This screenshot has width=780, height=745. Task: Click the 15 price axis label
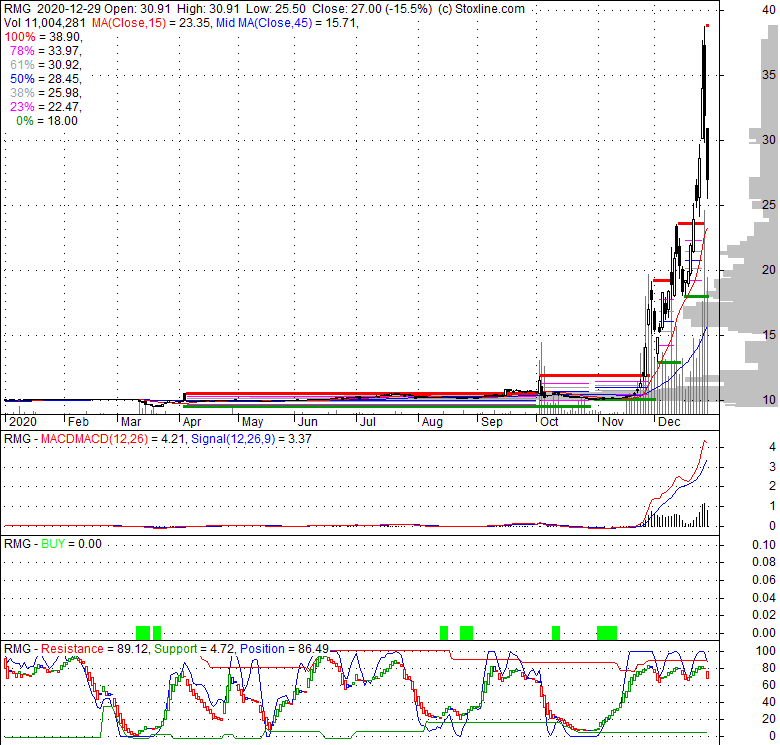pos(769,335)
